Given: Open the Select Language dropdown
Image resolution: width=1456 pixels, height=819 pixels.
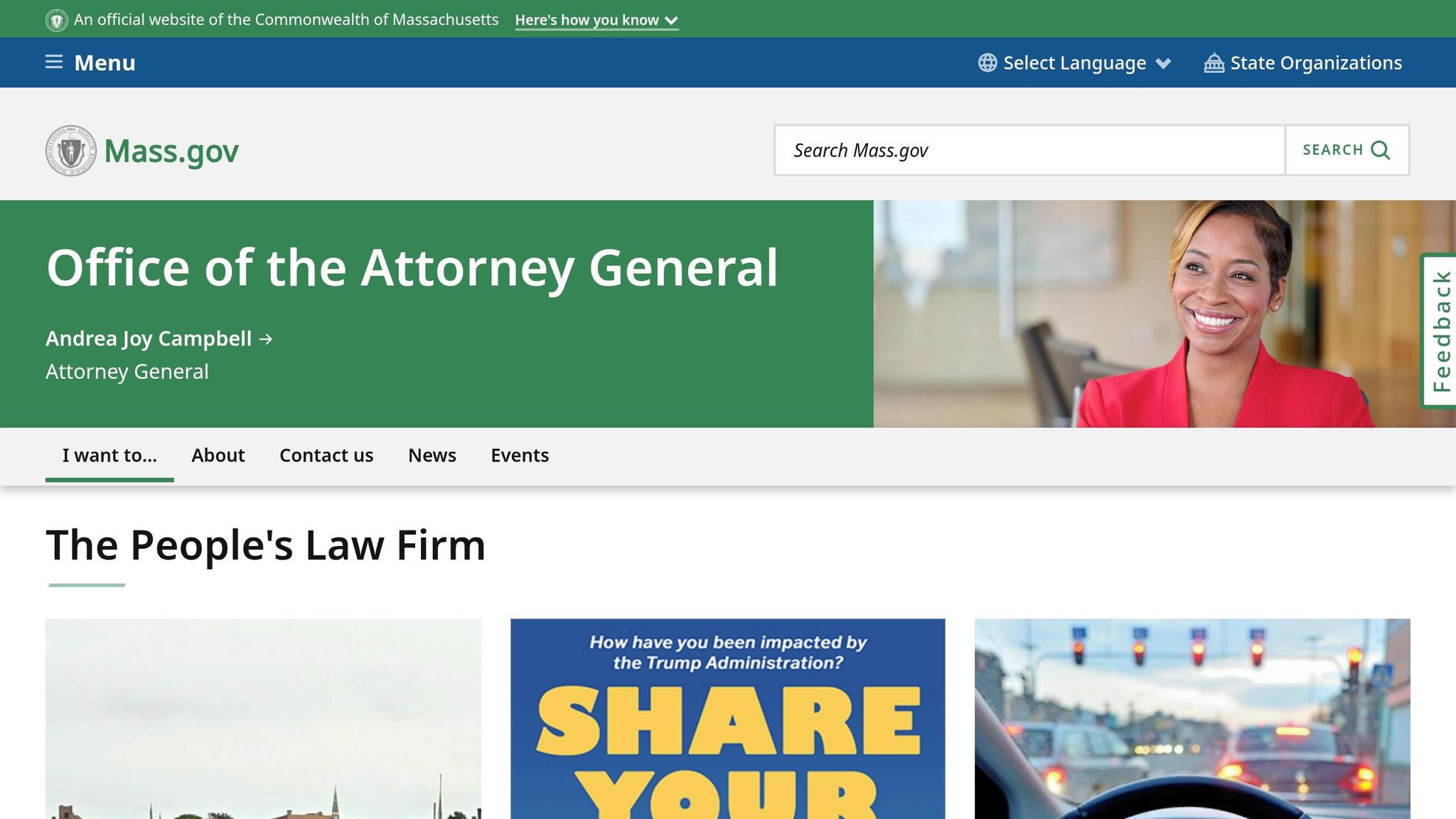Looking at the screenshot, I should [x=1074, y=63].
